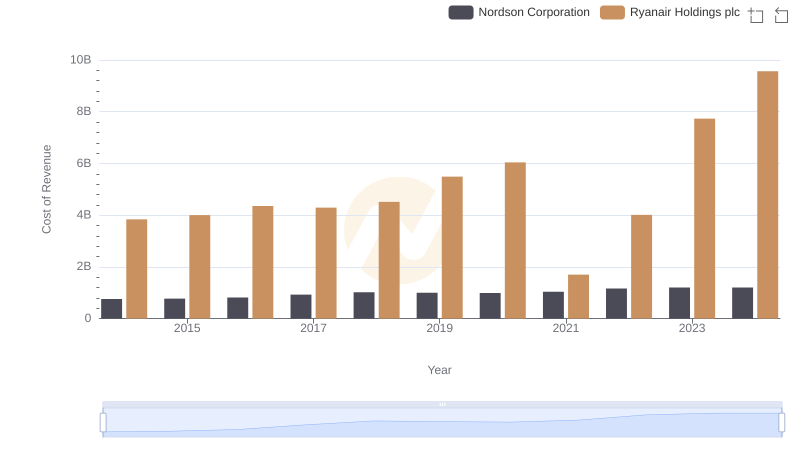Viewport: 800px width, 461px height.
Task: Toggle the Ryanair Holdings plc legend series
Action: pos(670,12)
